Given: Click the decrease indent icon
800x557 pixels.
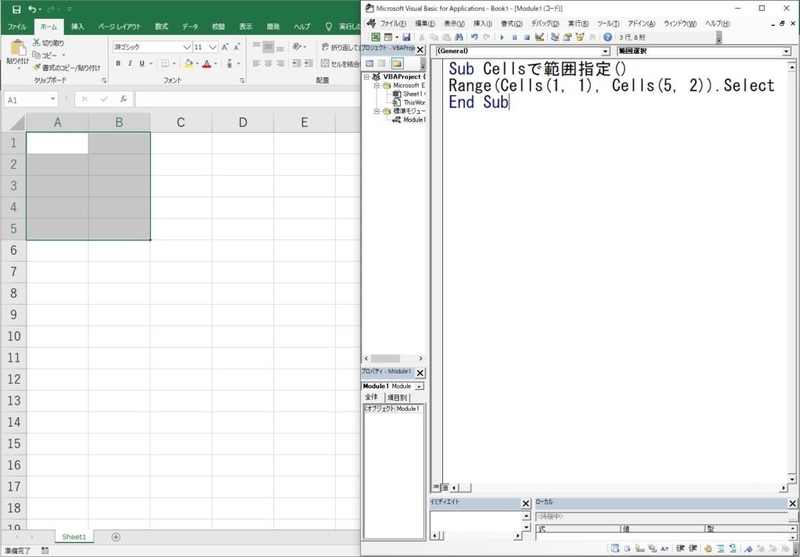Looking at the screenshot, I should (x=296, y=63).
